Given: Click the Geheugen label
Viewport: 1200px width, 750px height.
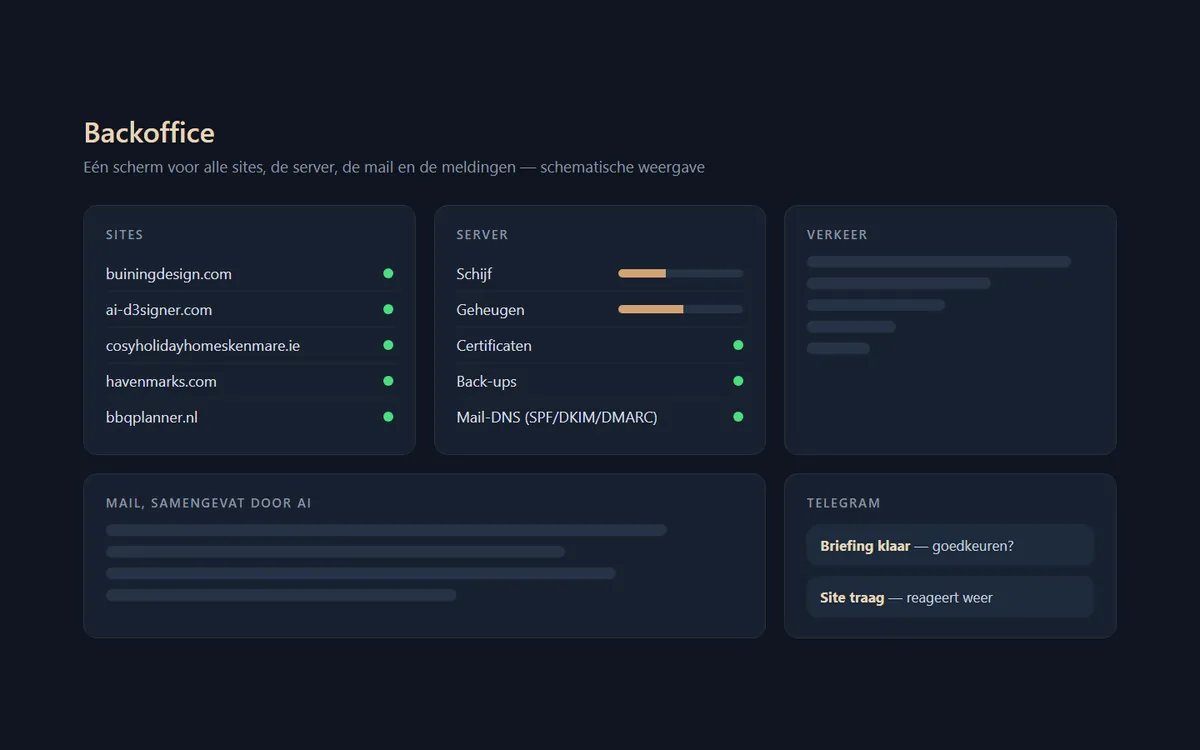Looking at the screenshot, I should click(490, 310).
